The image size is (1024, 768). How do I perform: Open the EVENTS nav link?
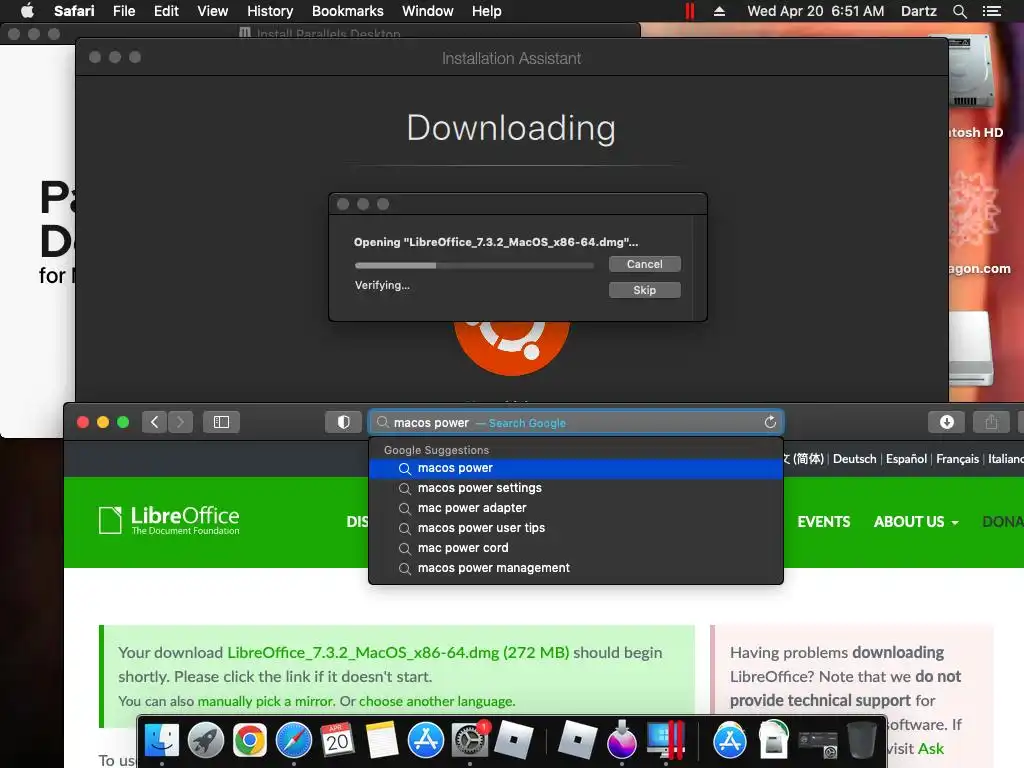[x=824, y=522]
